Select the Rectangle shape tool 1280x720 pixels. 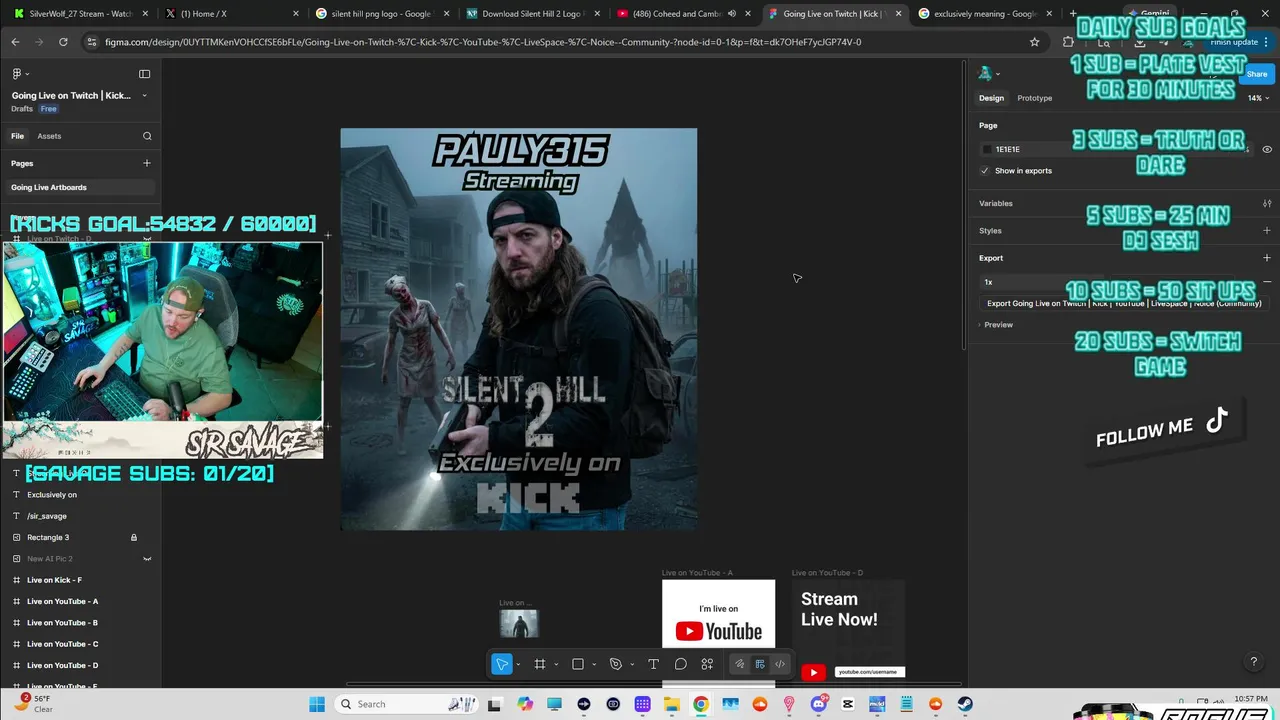click(x=578, y=664)
